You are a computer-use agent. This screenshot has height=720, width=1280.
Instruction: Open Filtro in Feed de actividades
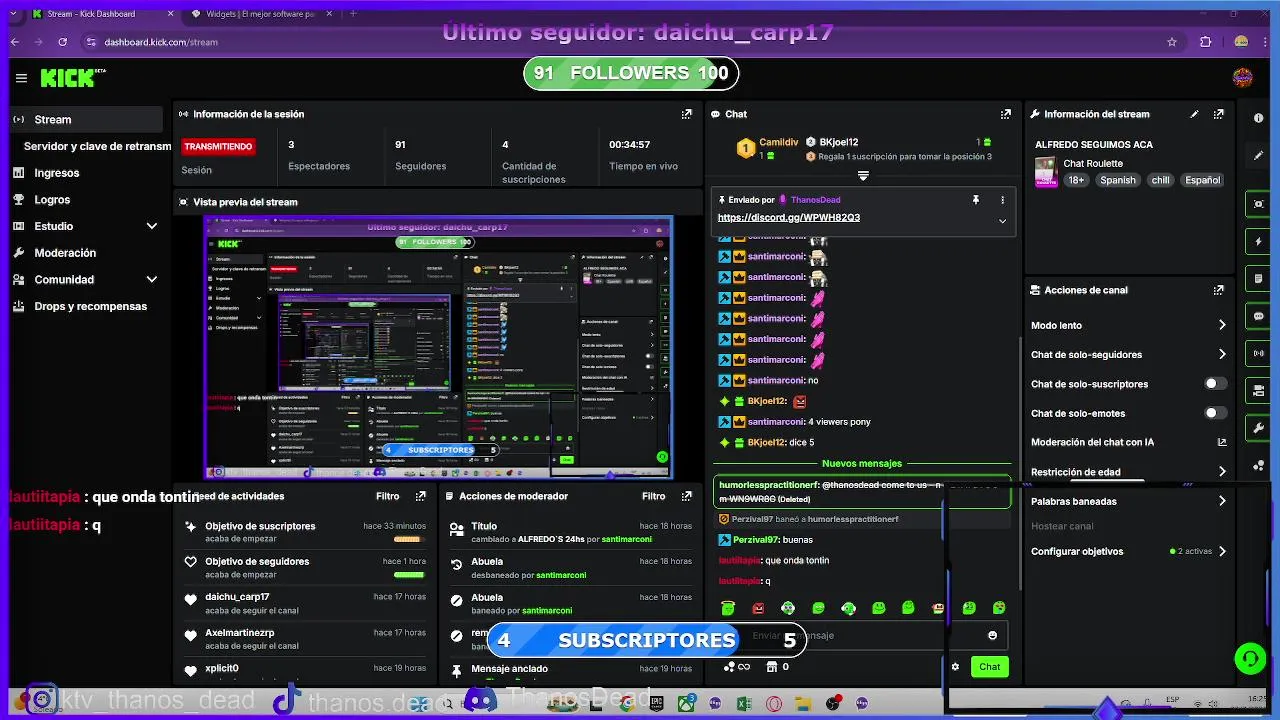tap(387, 496)
